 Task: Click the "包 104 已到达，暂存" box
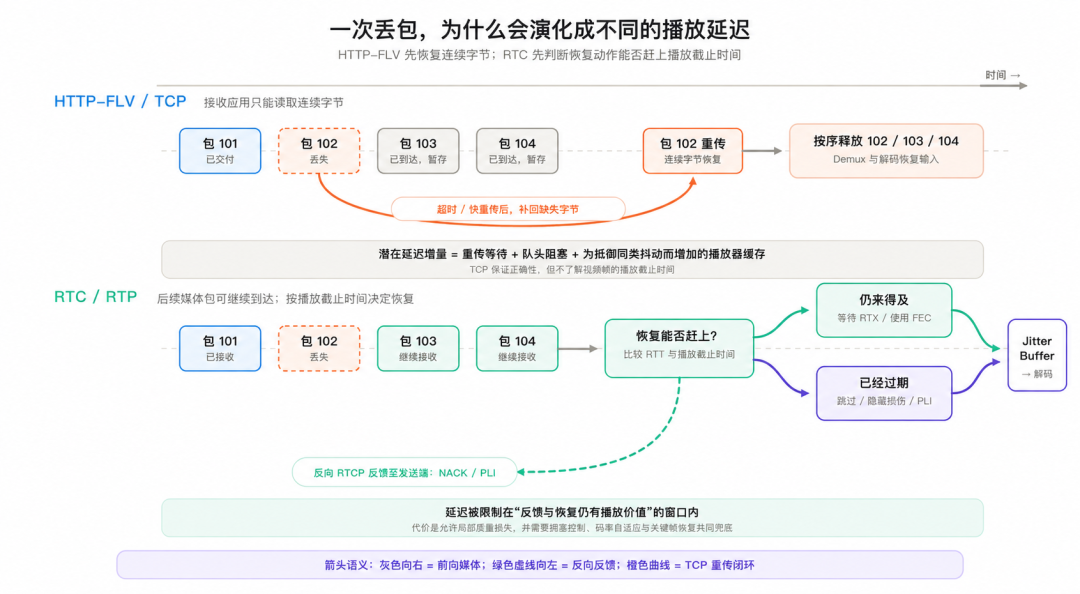pyautogui.click(x=517, y=150)
